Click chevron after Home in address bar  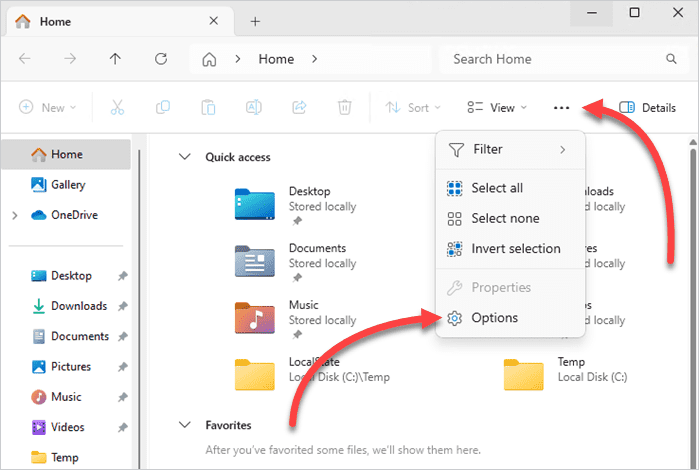[314, 59]
